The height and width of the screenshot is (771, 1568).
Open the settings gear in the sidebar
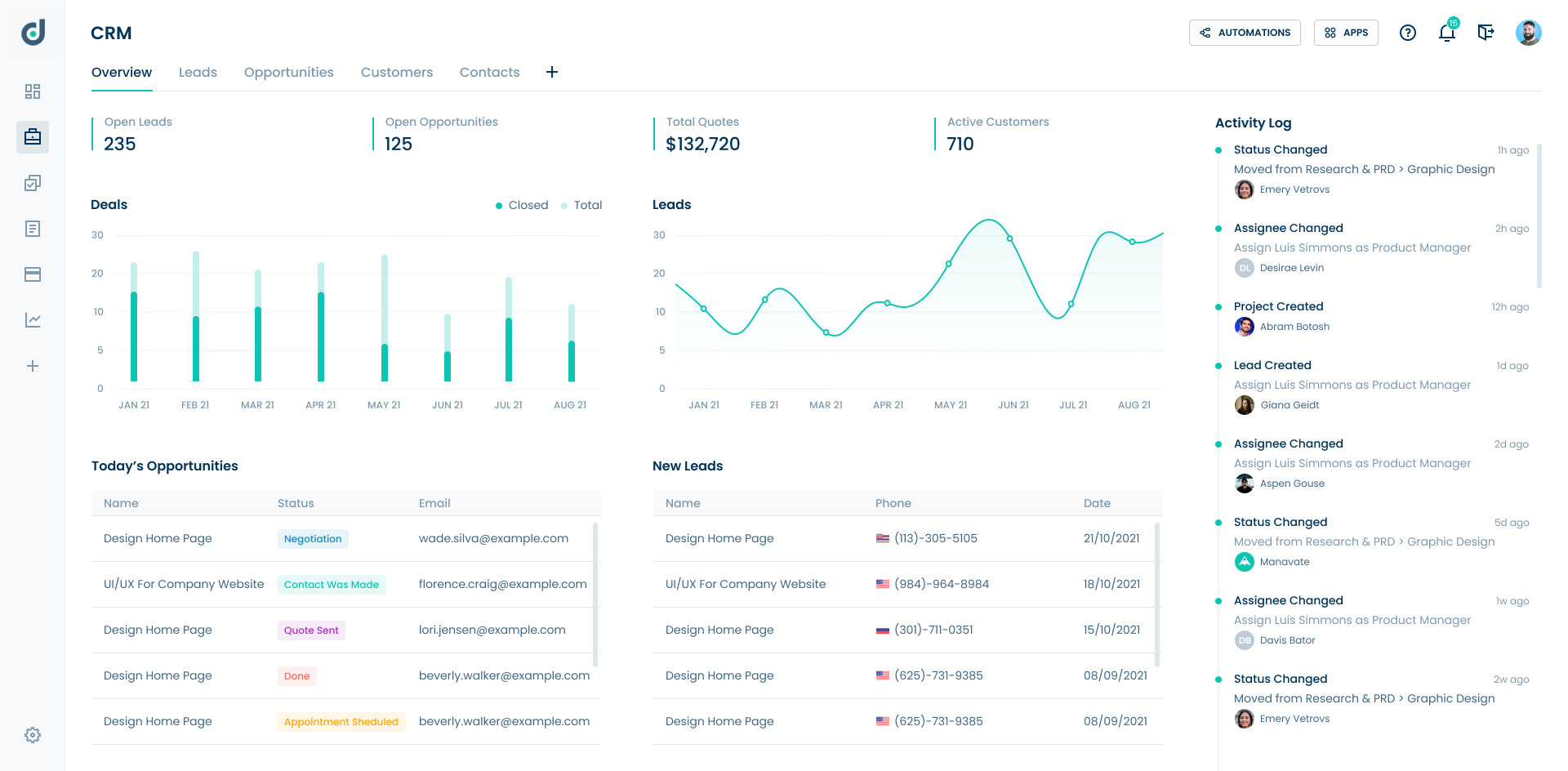click(x=33, y=735)
